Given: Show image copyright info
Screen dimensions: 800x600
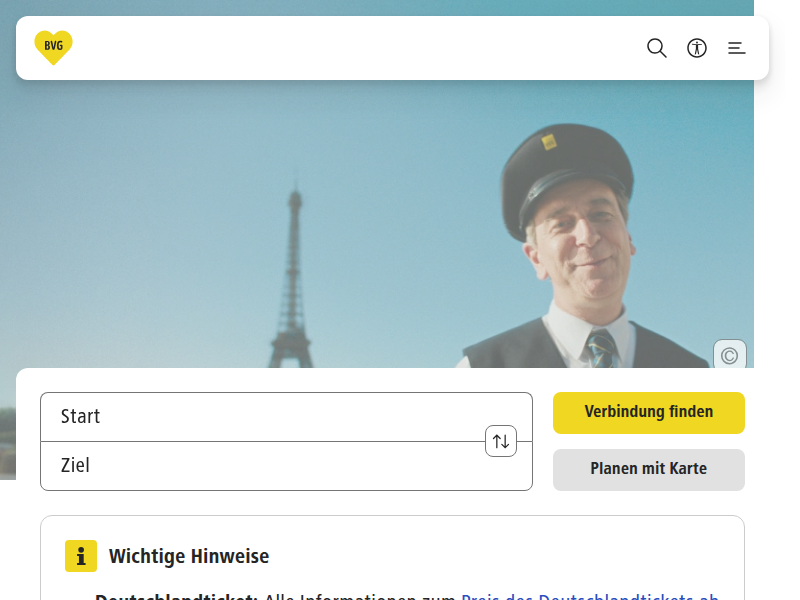Looking at the screenshot, I should [x=730, y=354].
